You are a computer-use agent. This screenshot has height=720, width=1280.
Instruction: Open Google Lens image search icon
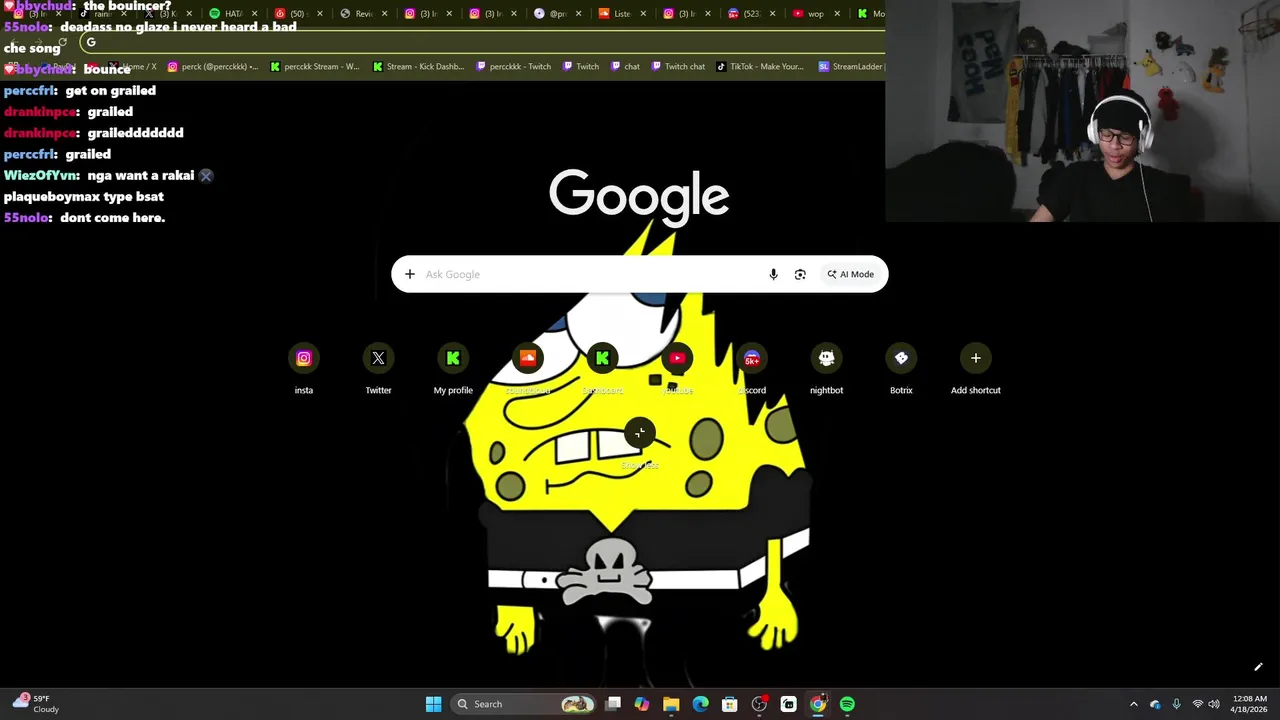[x=800, y=274]
